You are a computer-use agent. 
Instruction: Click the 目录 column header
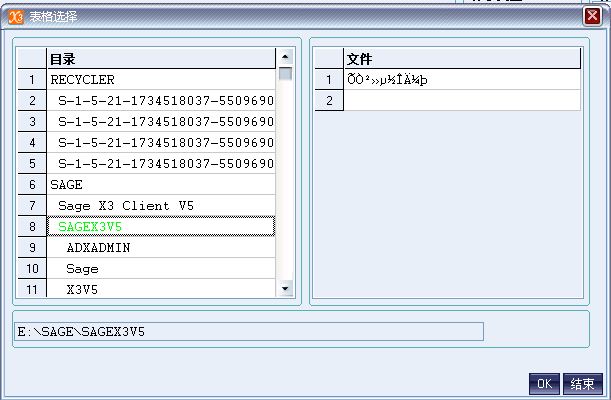160,59
